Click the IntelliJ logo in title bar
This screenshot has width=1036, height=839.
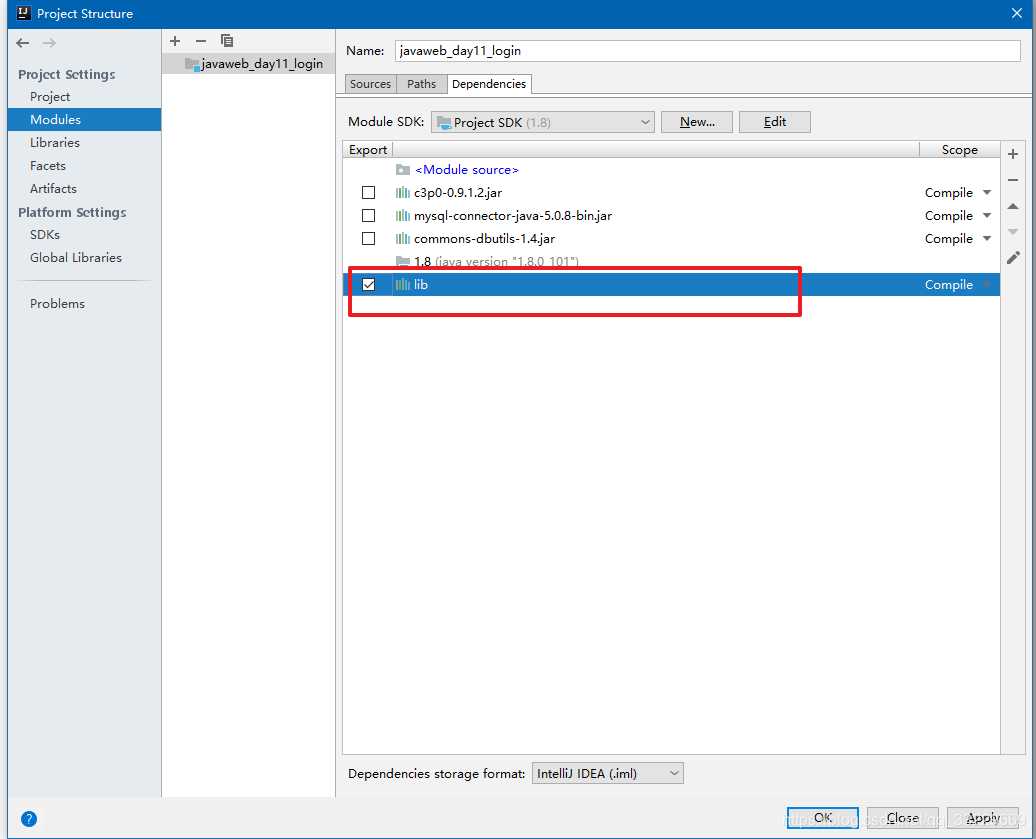[x=24, y=13]
